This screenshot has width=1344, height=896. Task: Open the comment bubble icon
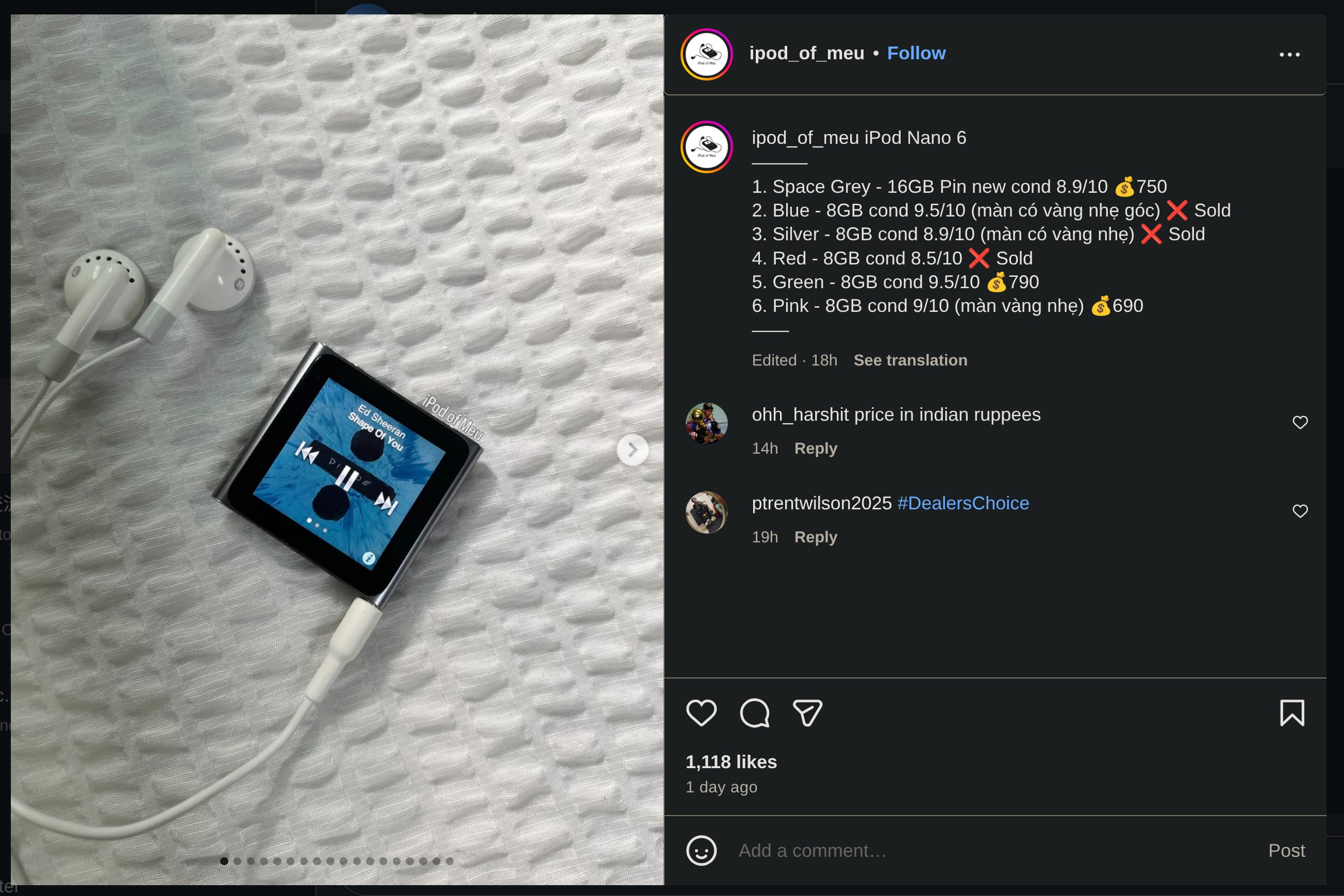754,712
